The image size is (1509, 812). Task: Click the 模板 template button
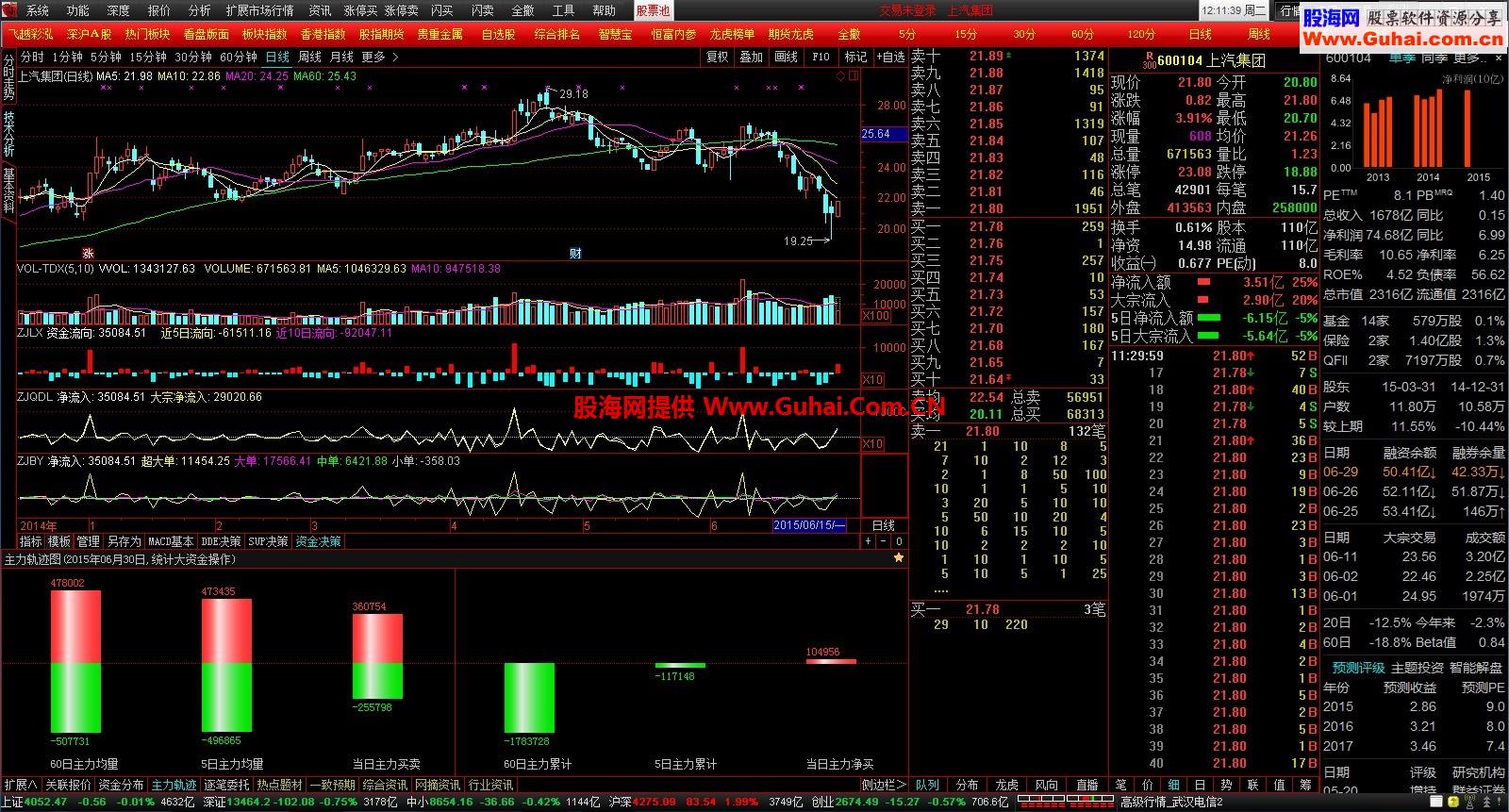pyautogui.click(x=59, y=541)
